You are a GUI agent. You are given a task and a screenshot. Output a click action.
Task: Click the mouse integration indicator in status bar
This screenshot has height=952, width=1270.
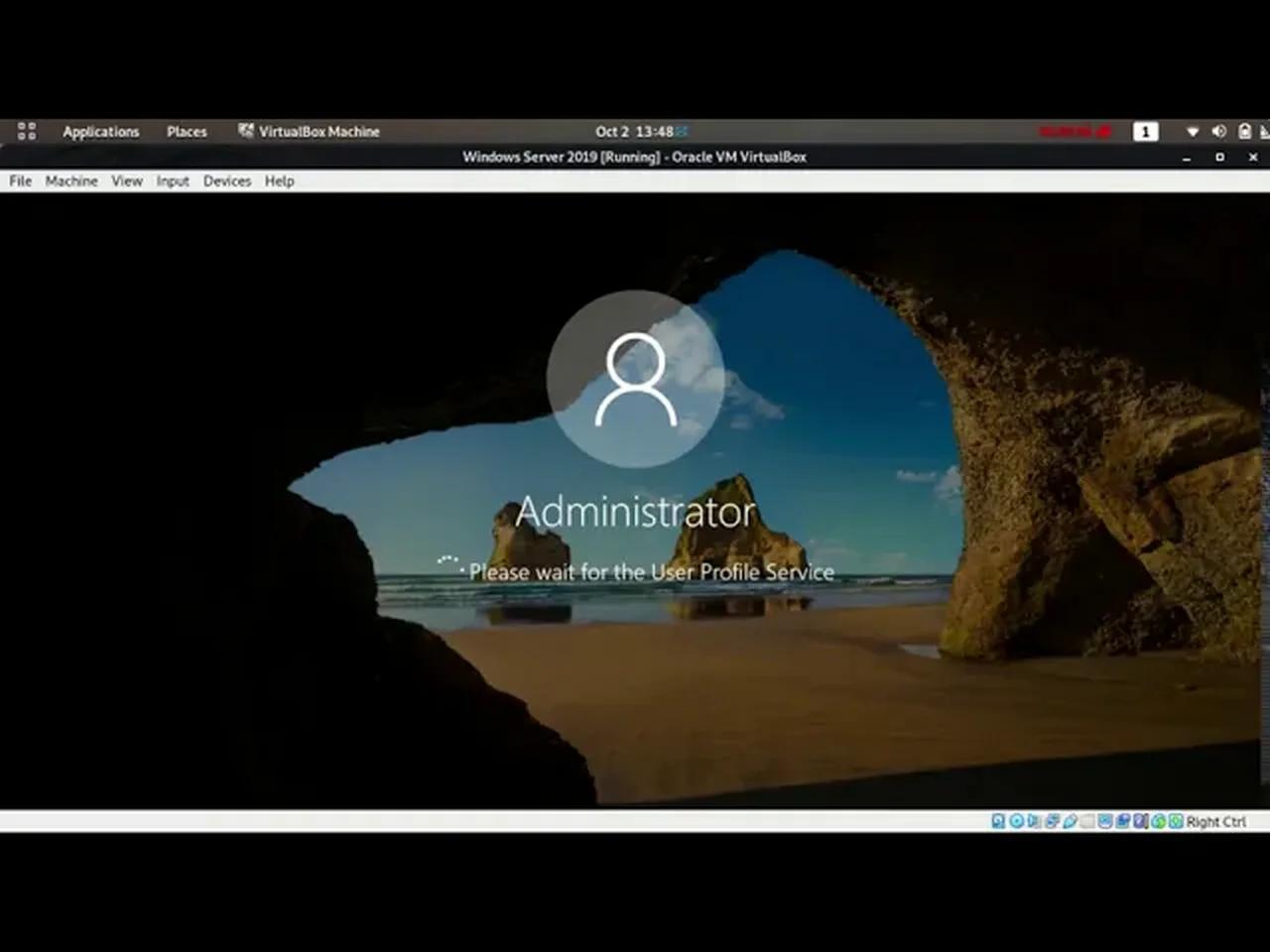tap(1156, 821)
